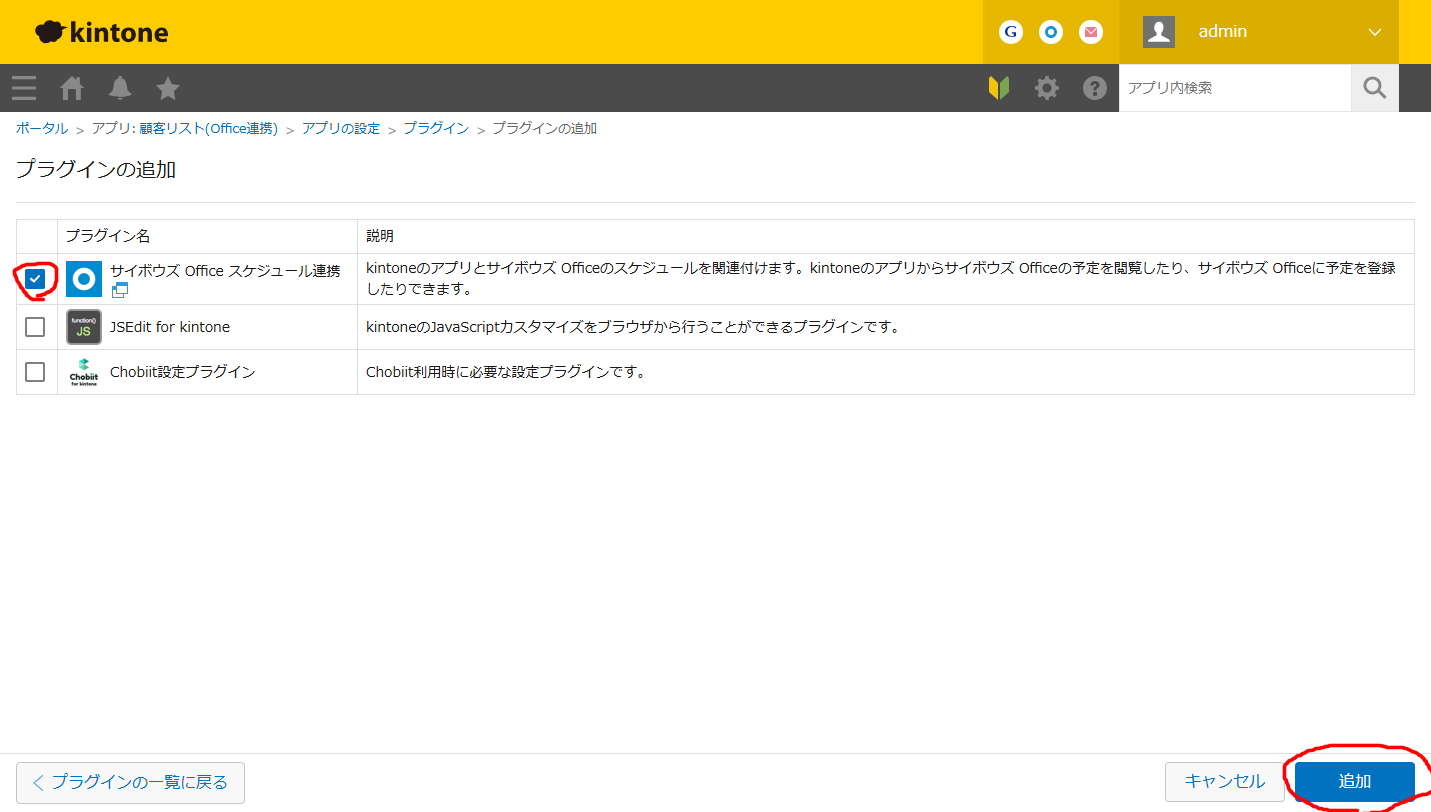The image size is (1431, 812).
Task: Open the kintone home portal icon
Action: [x=71, y=88]
